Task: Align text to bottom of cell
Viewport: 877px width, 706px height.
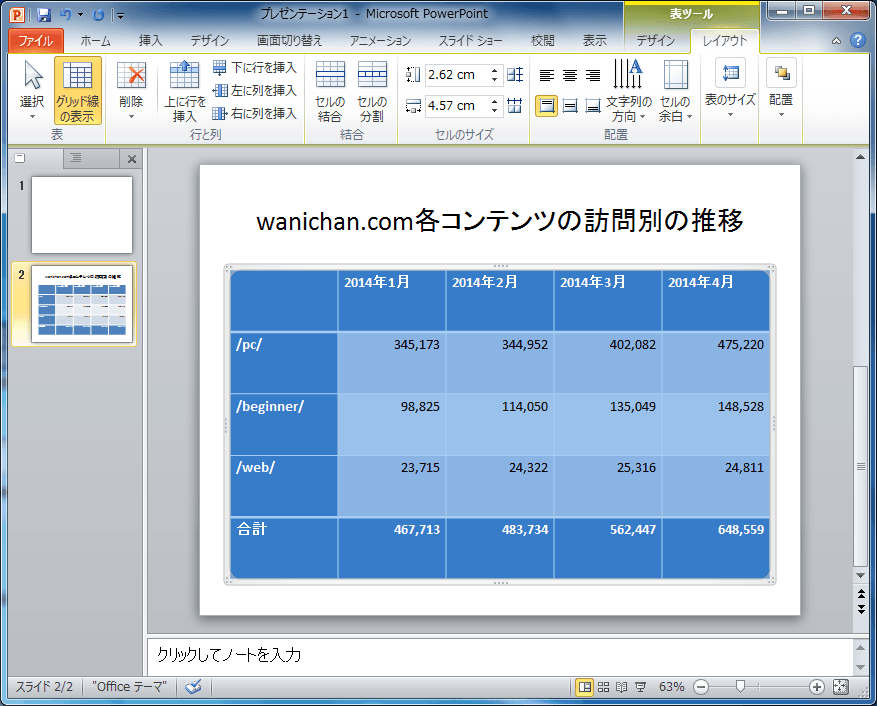Action: click(x=593, y=106)
